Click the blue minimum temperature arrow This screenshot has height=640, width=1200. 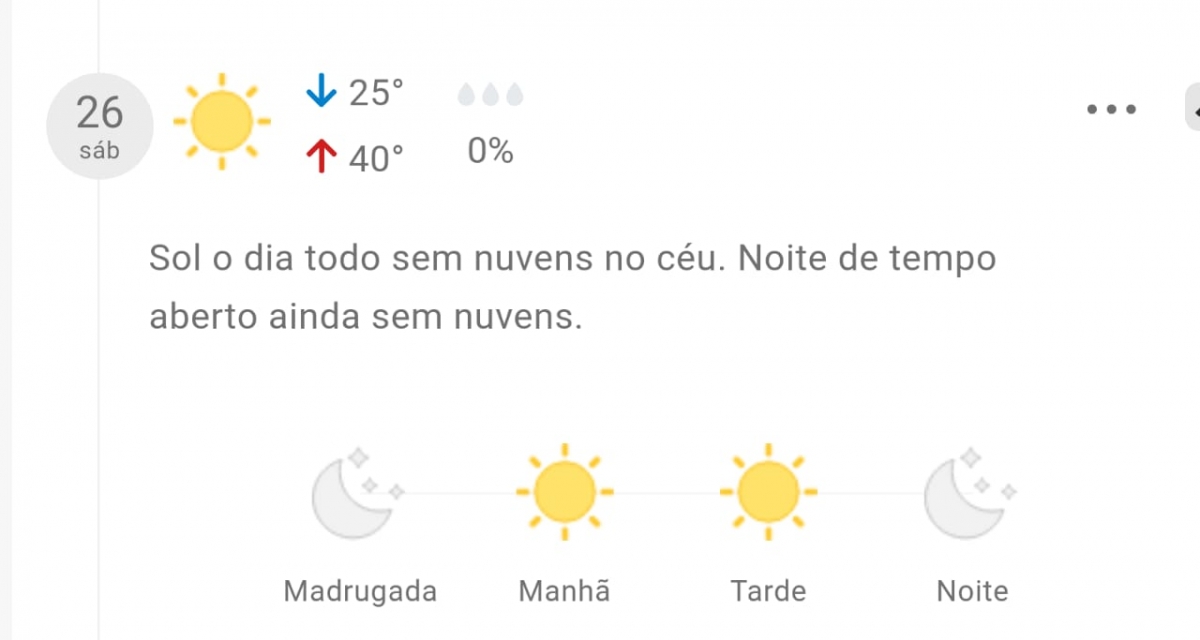[320, 93]
